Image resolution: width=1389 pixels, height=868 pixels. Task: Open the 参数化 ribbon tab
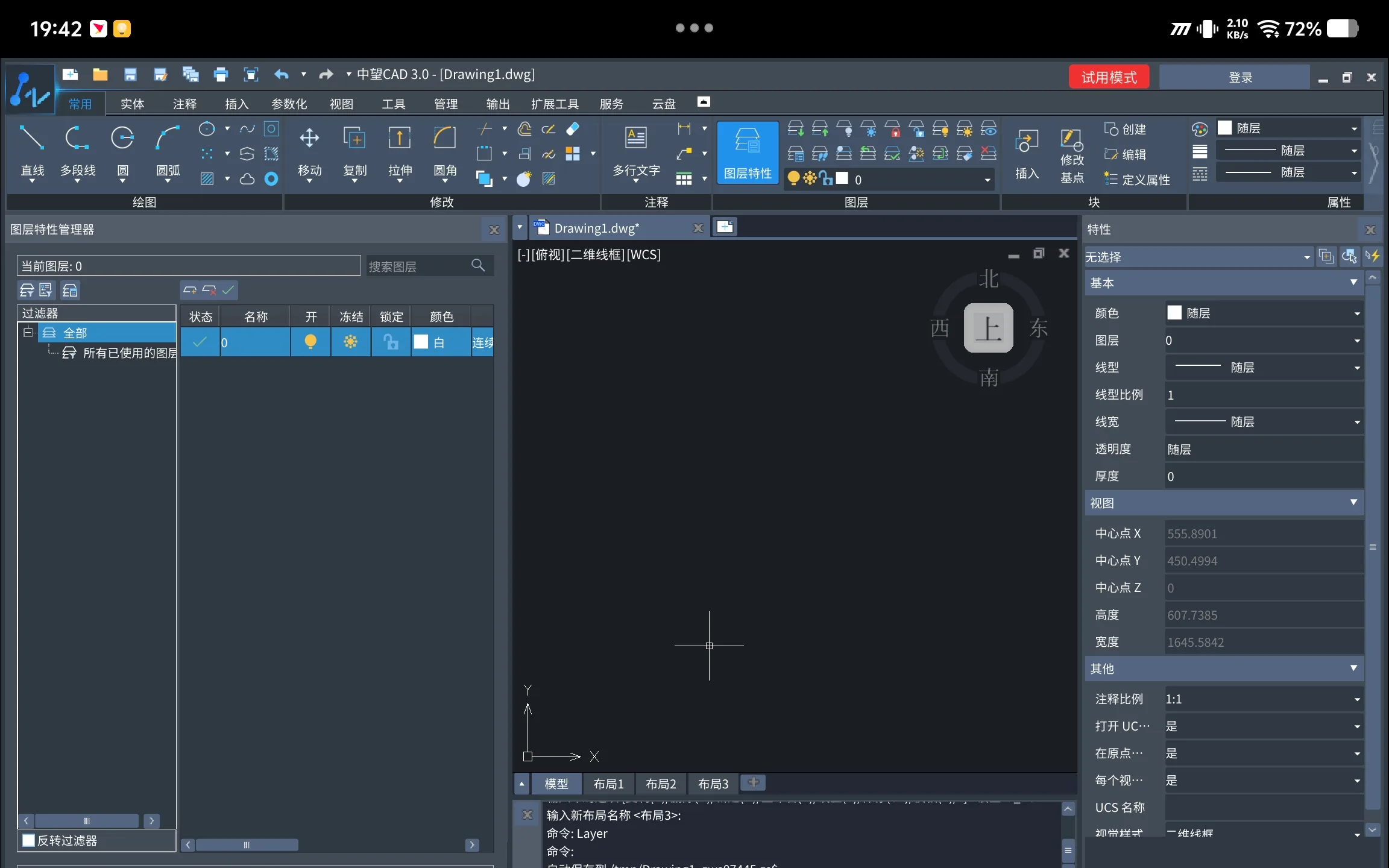[x=289, y=104]
